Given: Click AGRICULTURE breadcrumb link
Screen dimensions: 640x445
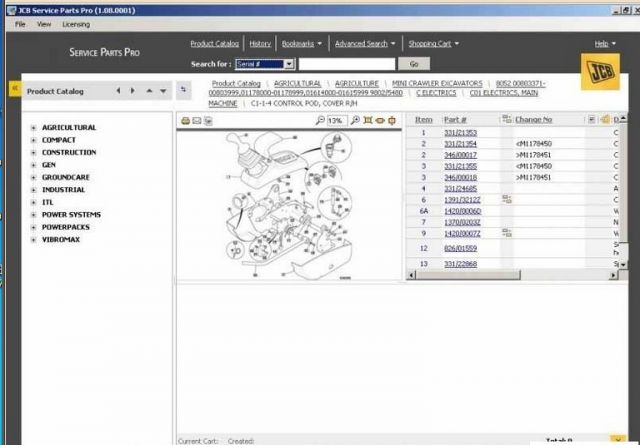Looking at the screenshot, I should pos(357,83).
